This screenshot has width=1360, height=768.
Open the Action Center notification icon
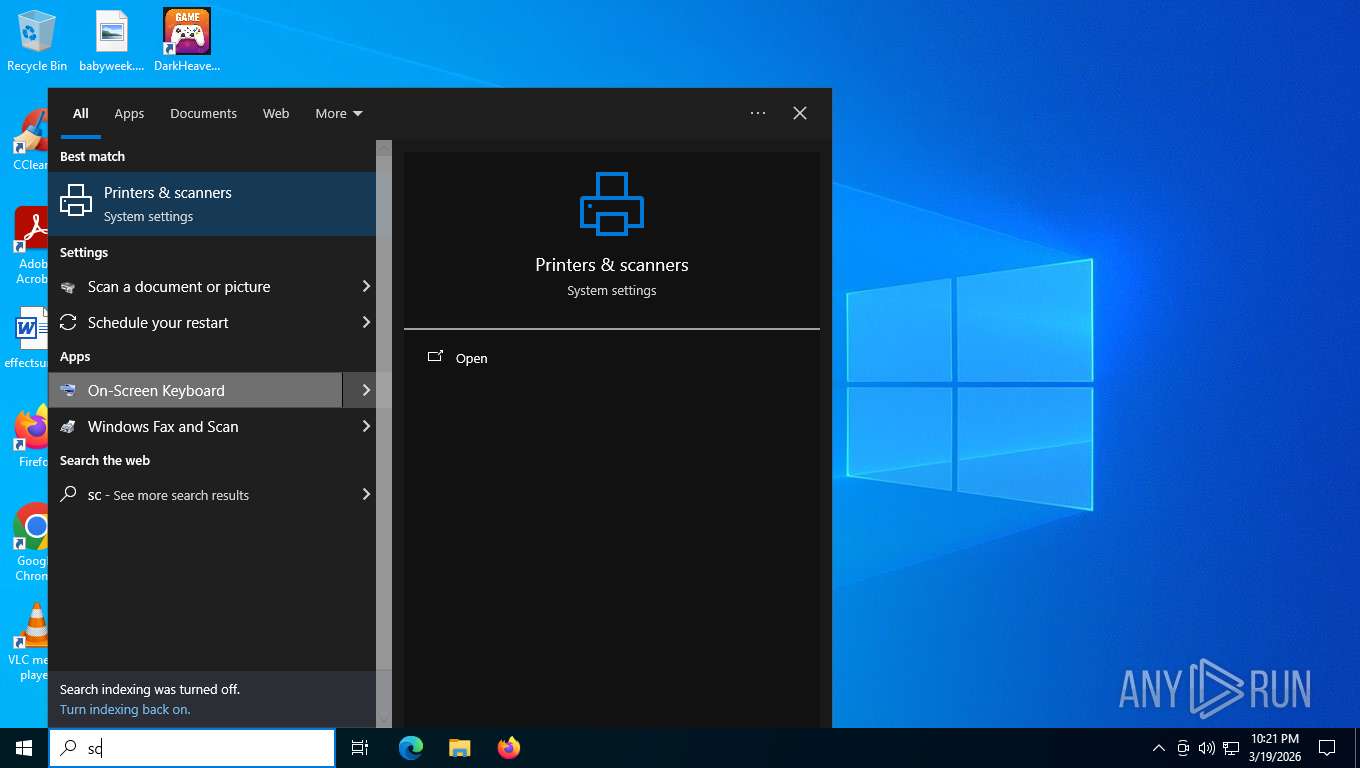coord(1327,747)
